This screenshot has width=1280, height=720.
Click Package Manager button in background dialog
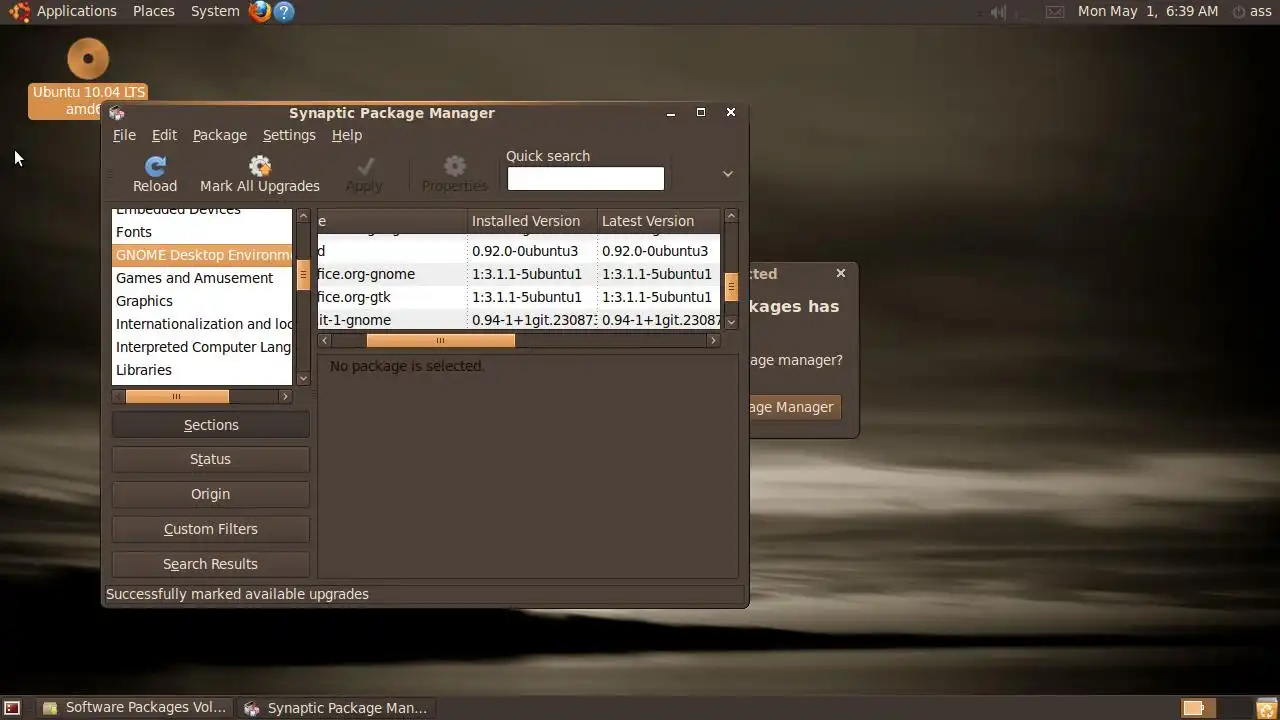(795, 407)
